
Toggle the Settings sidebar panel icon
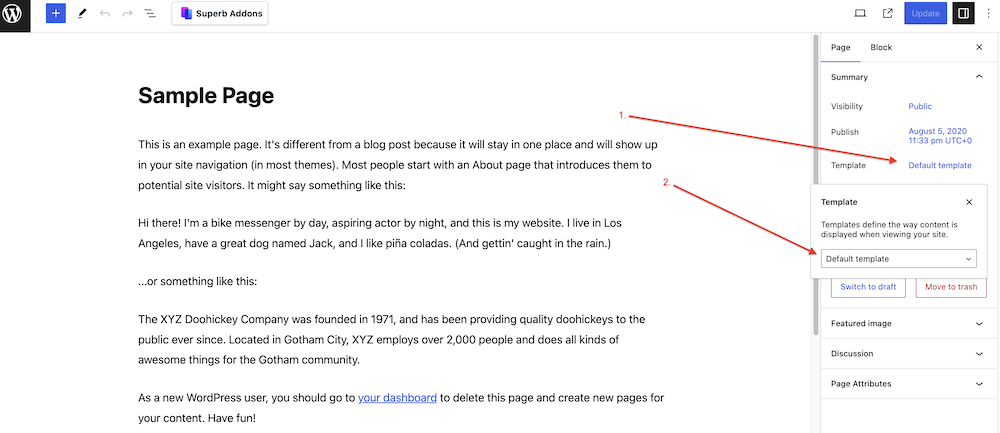[x=963, y=13]
